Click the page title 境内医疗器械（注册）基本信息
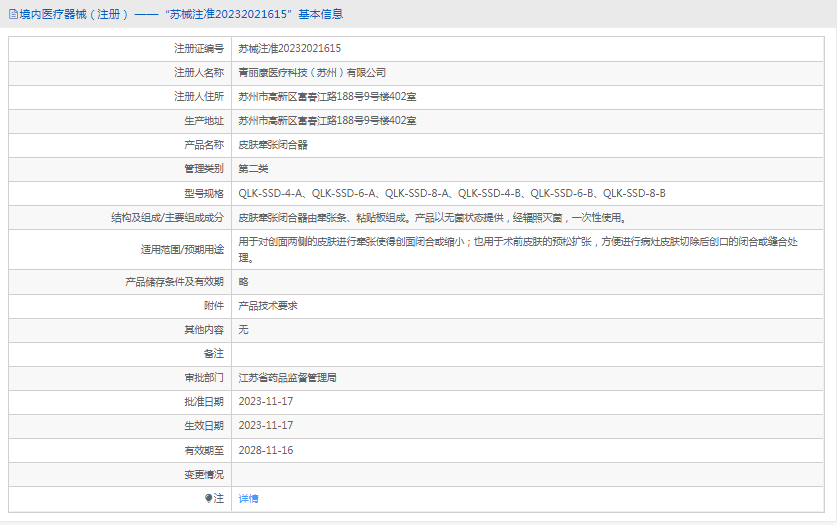 tap(181, 14)
